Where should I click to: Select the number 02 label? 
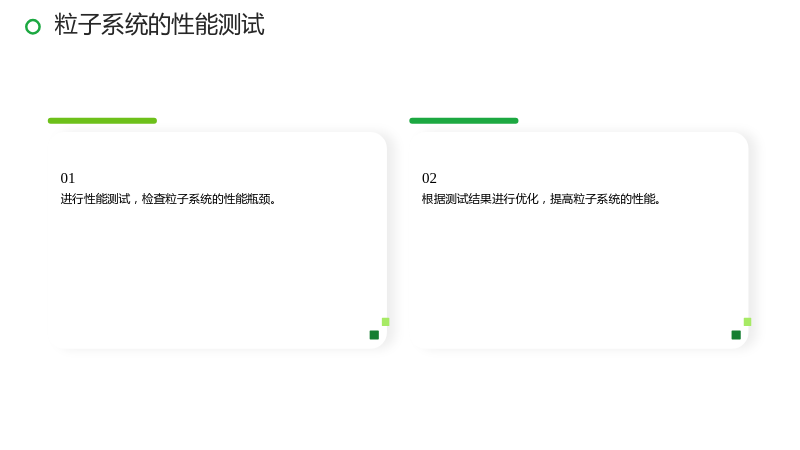(429, 178)
